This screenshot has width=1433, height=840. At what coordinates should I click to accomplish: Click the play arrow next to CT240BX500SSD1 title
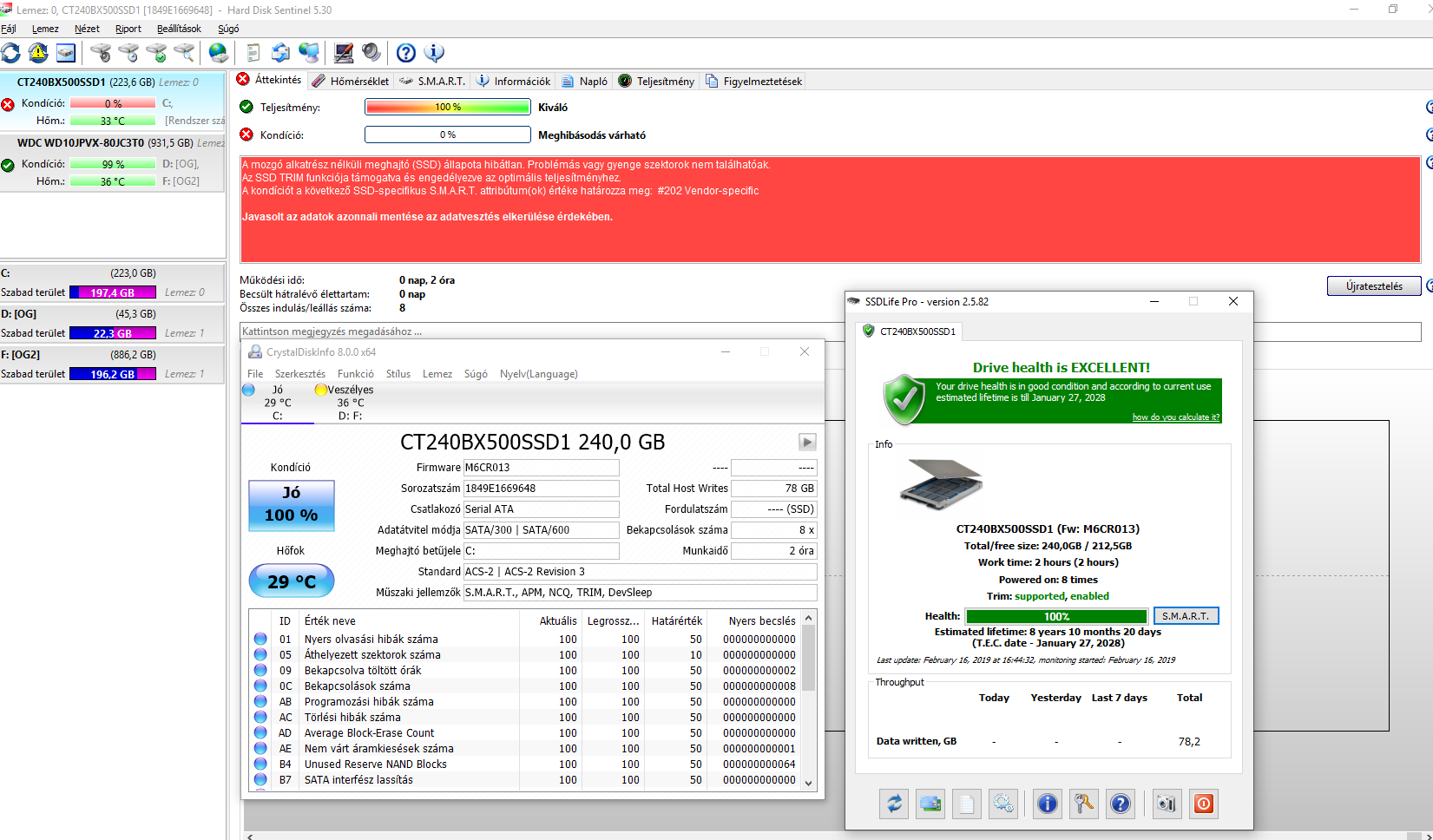tap(807, 442)
